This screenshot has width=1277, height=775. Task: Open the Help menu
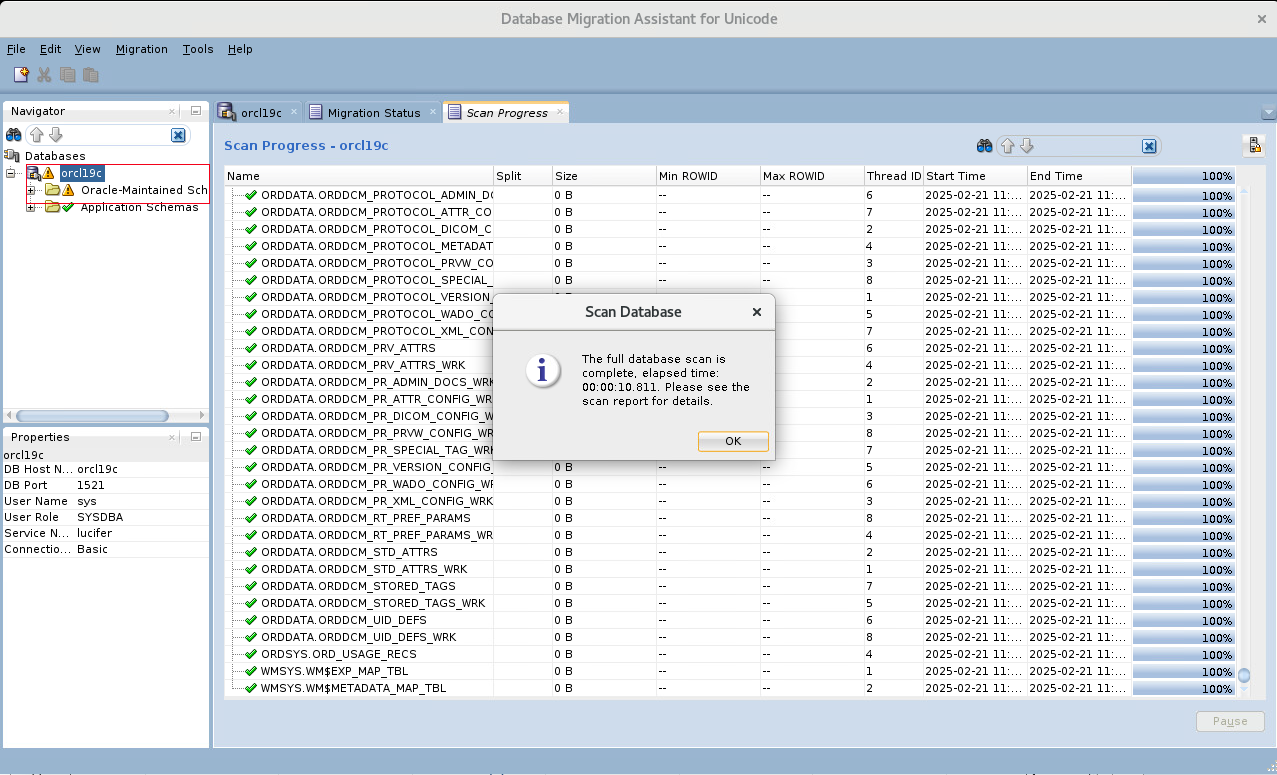point(240,49)
